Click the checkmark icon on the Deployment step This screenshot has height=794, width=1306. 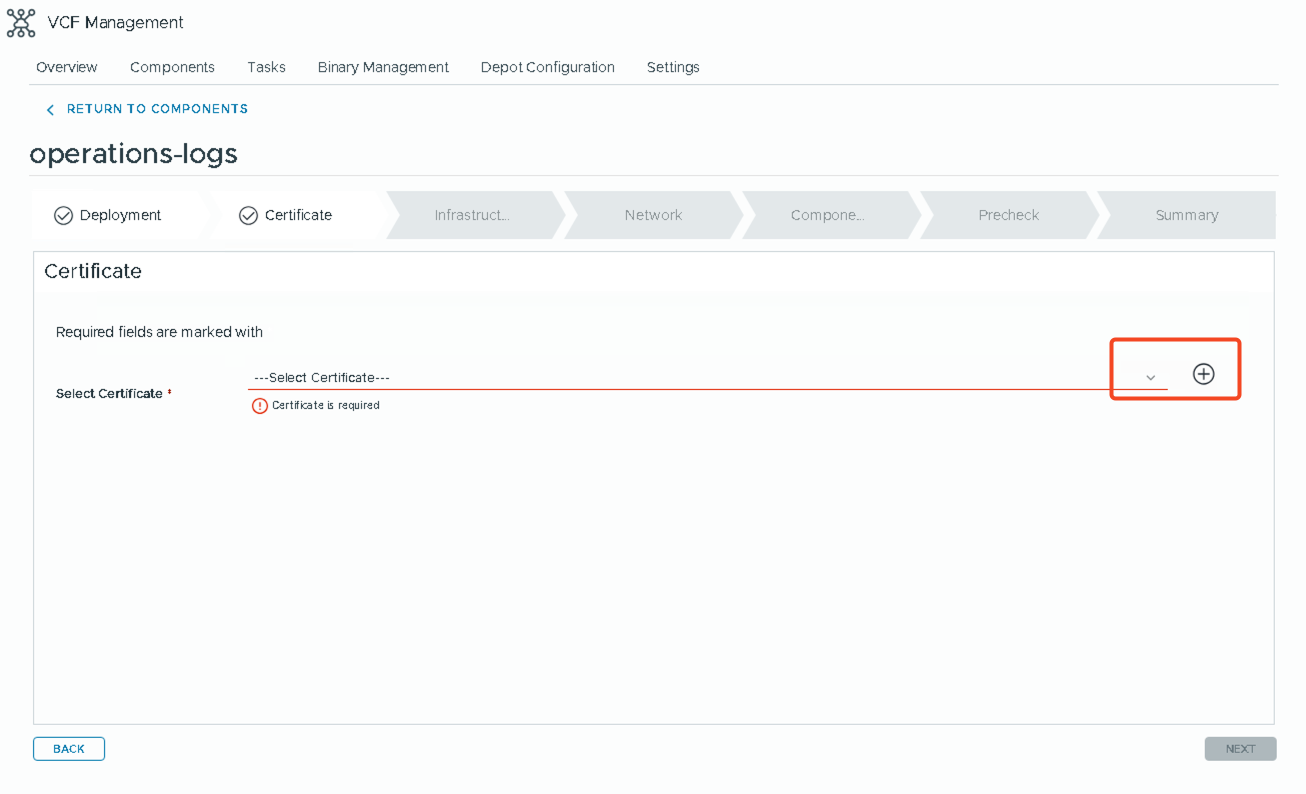pyautogui.click(x=63, y=216)
